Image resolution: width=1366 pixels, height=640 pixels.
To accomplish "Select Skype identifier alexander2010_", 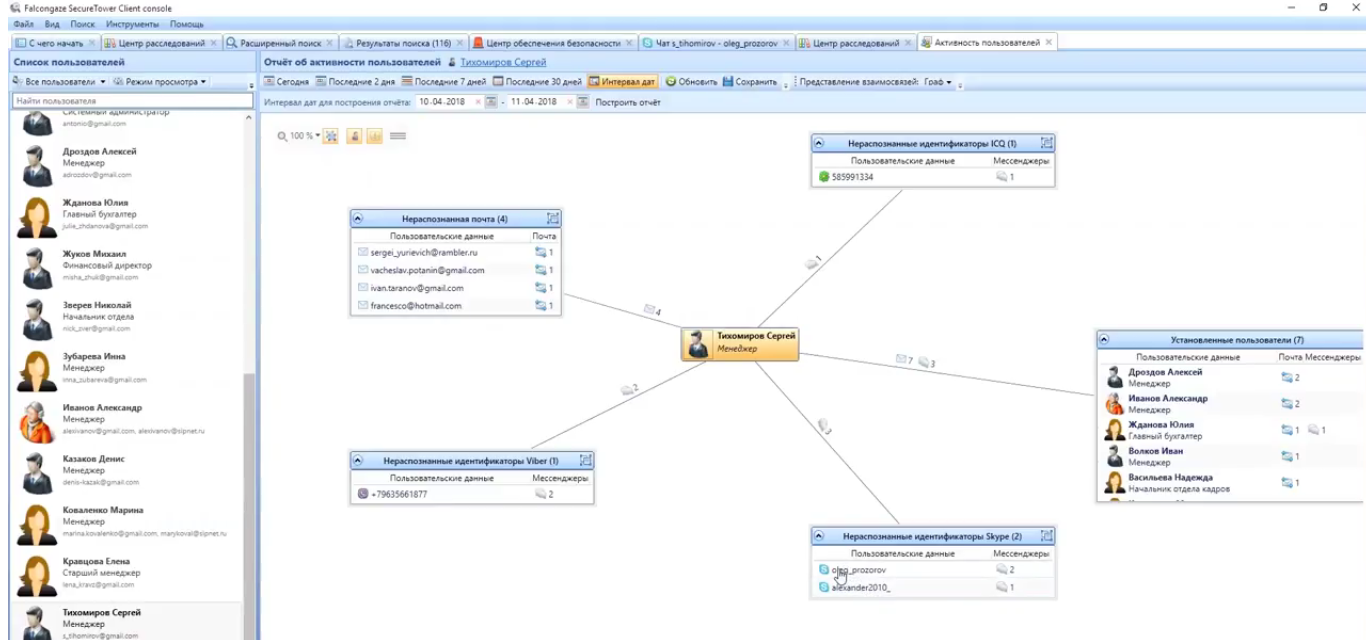I will [861, 588].
